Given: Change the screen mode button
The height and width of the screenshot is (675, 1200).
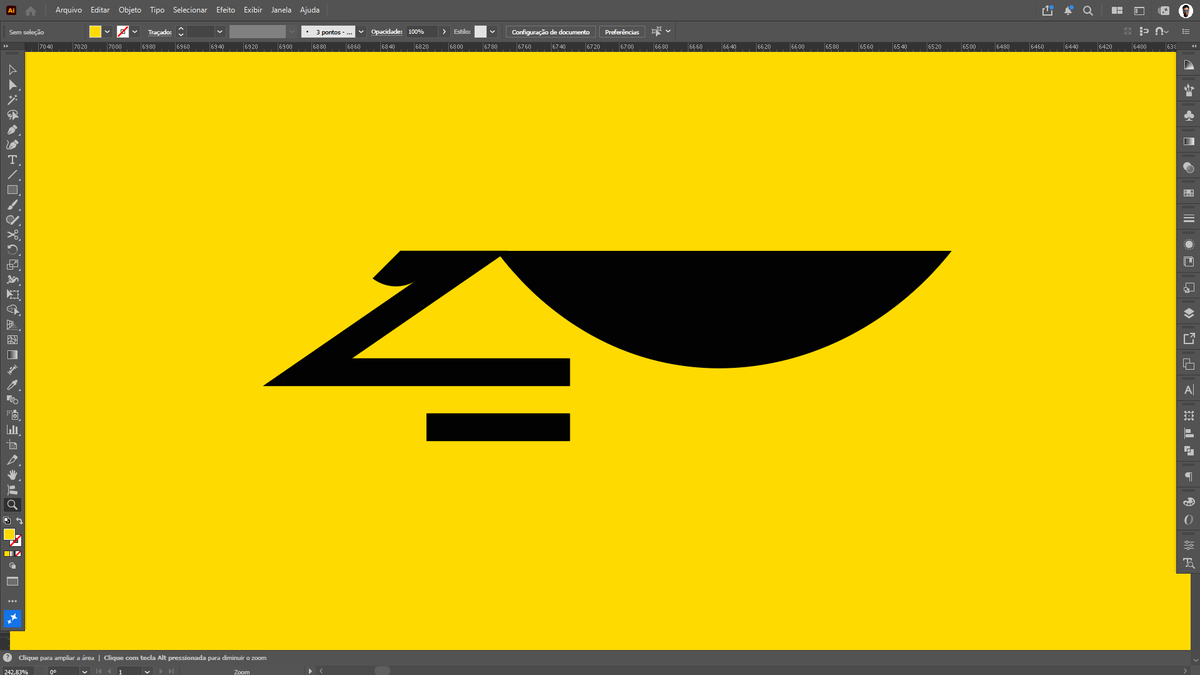Looking at the screenshot, I should (13, 581).
